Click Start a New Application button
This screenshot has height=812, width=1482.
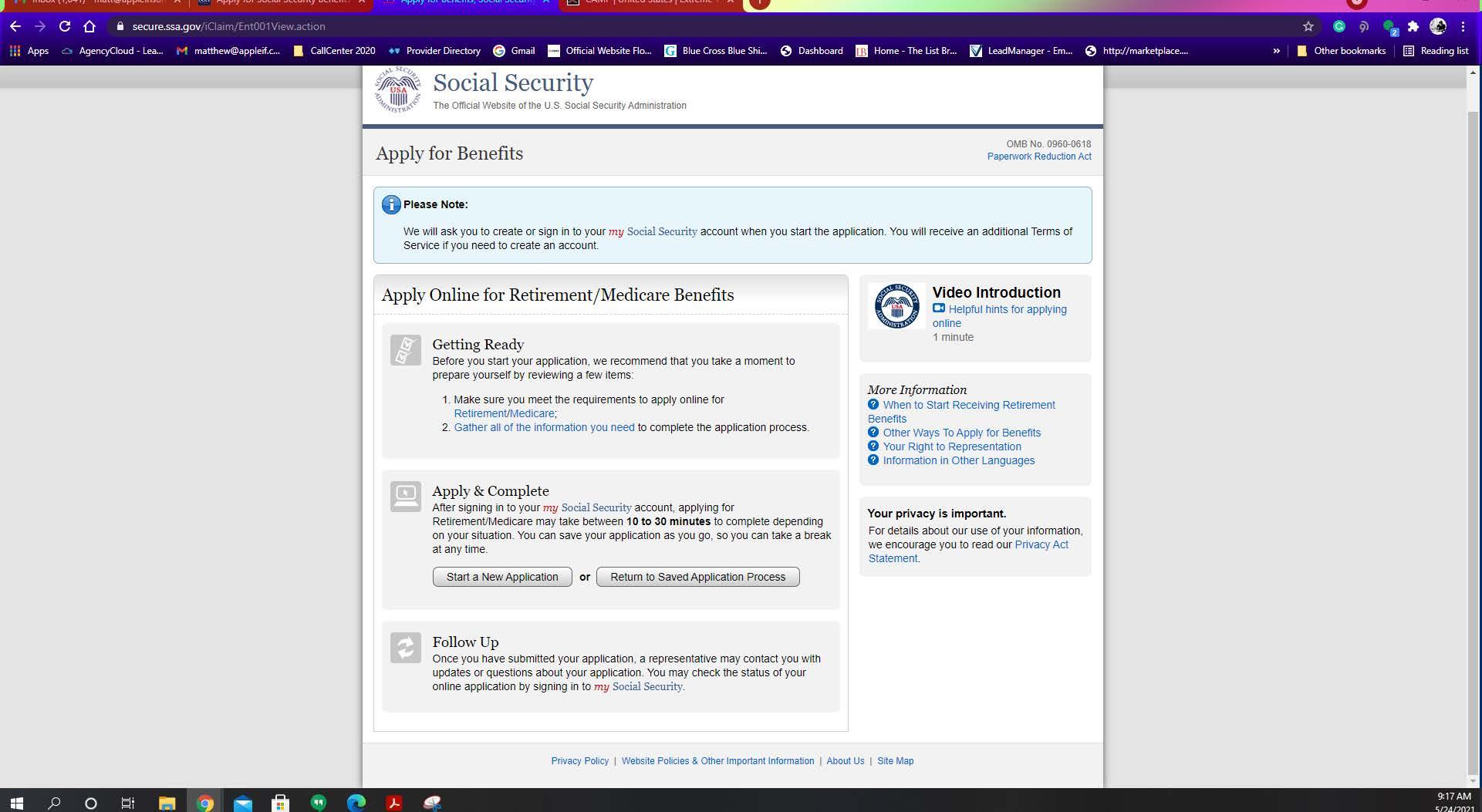point(502,577)
